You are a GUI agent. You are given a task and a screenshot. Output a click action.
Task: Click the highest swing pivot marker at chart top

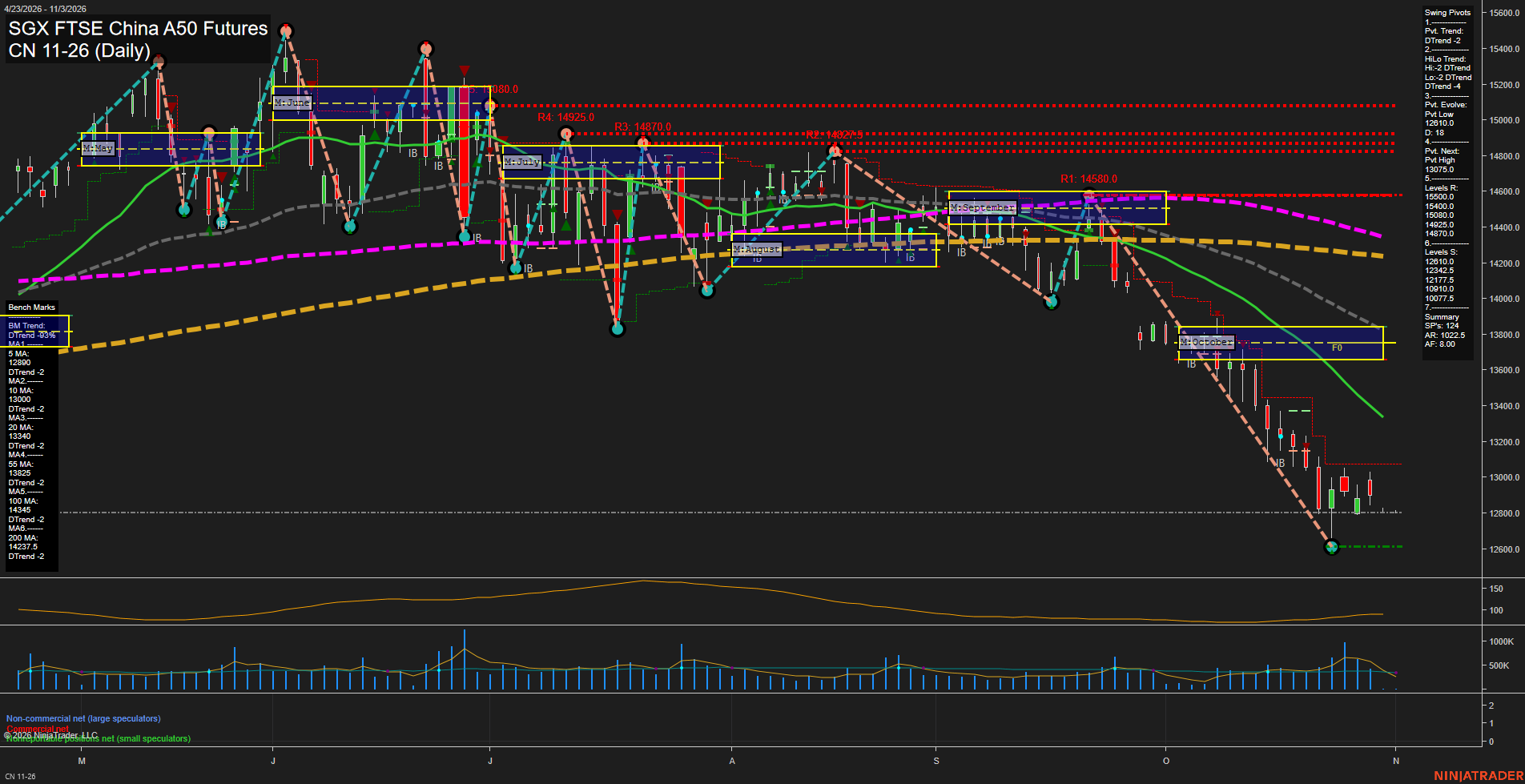pos(286,31)
